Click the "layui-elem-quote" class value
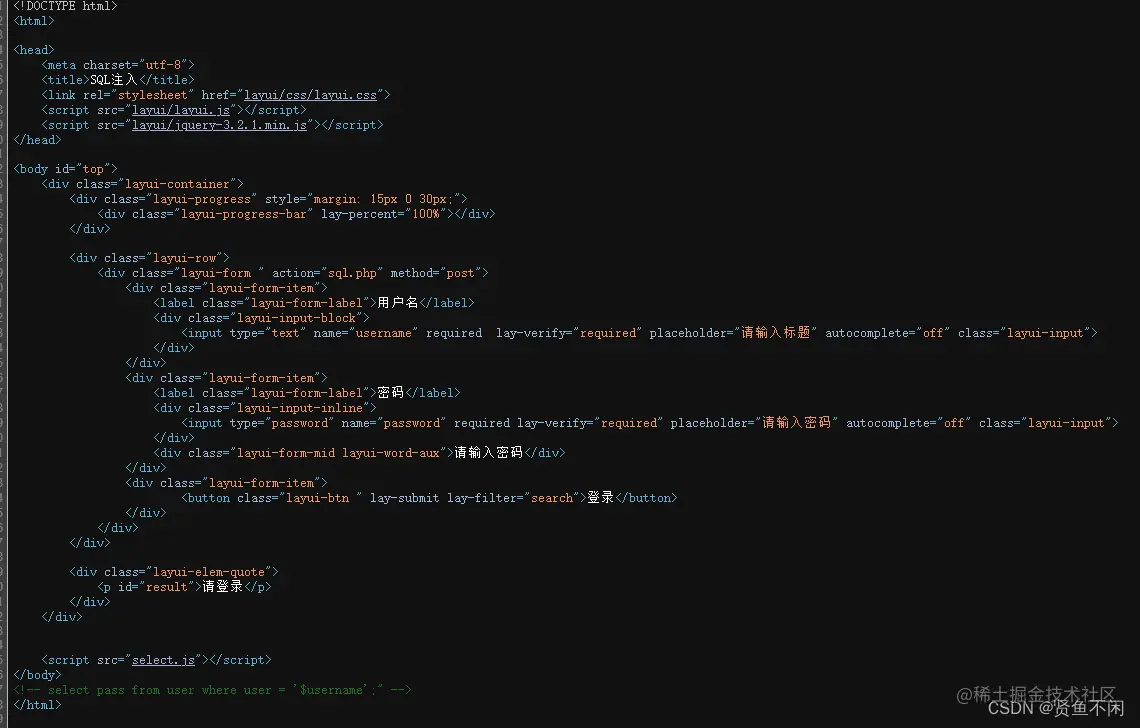Screen dimensions: 1140x728 click(x=209, y=572)
